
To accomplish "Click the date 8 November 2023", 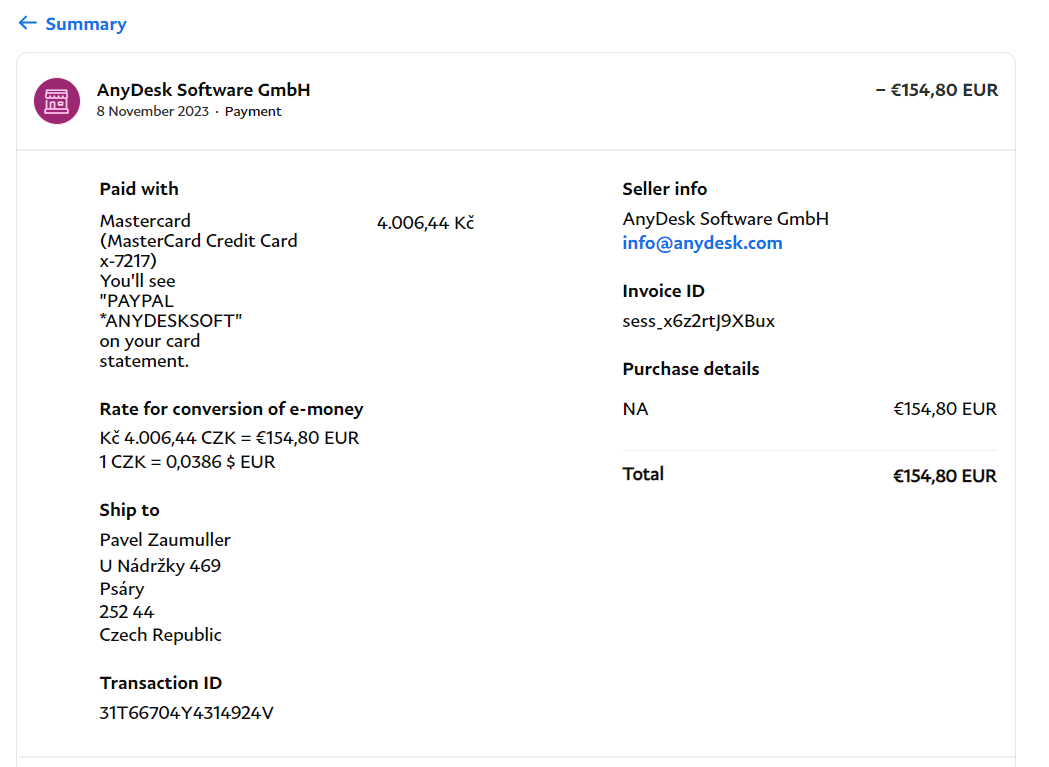I will (x=152, y=112).
